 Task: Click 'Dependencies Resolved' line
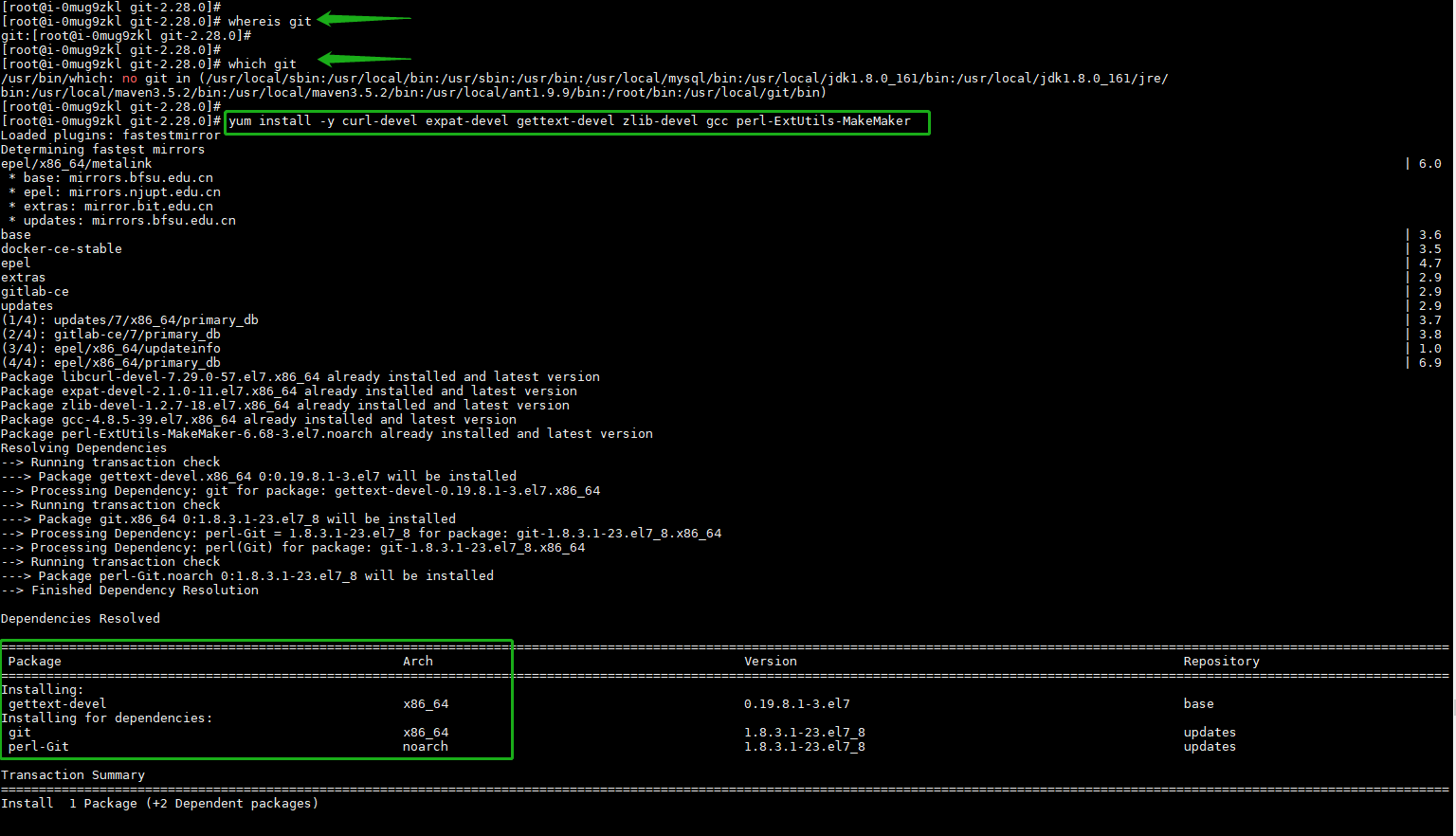coord(81,619)
